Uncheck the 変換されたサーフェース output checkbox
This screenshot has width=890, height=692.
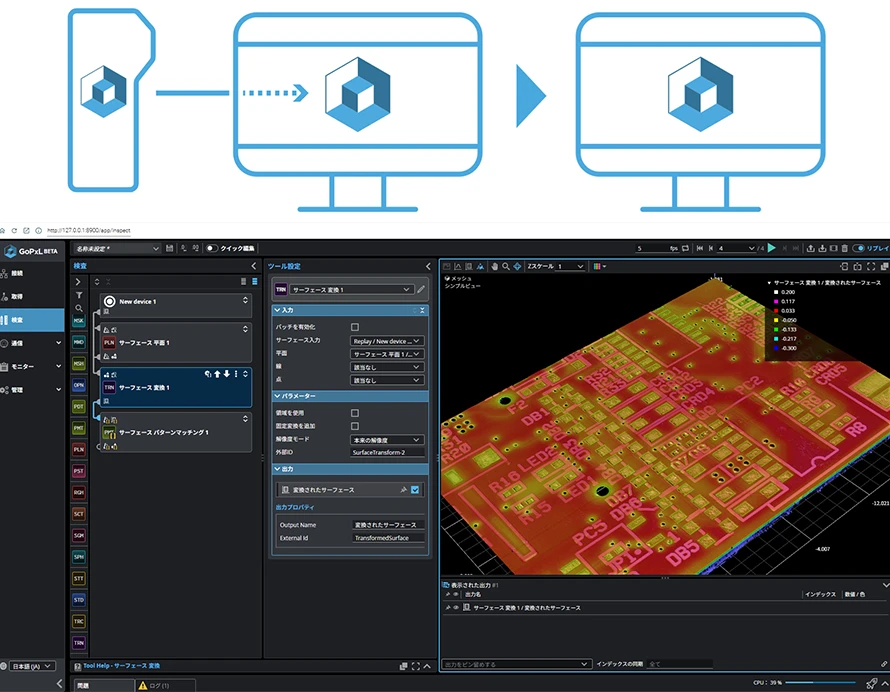[416, 490]
